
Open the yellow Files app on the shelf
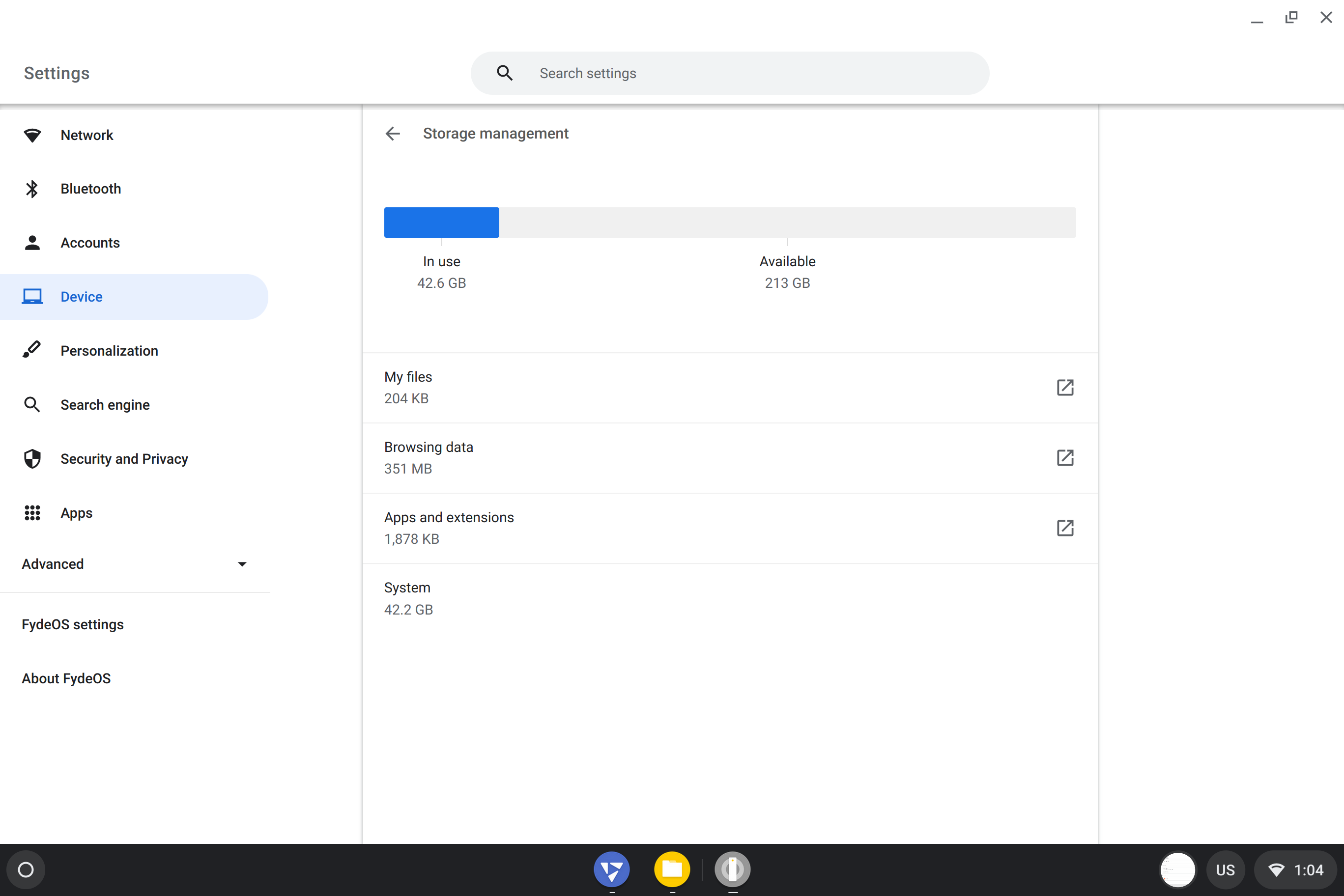coord(672,869)
